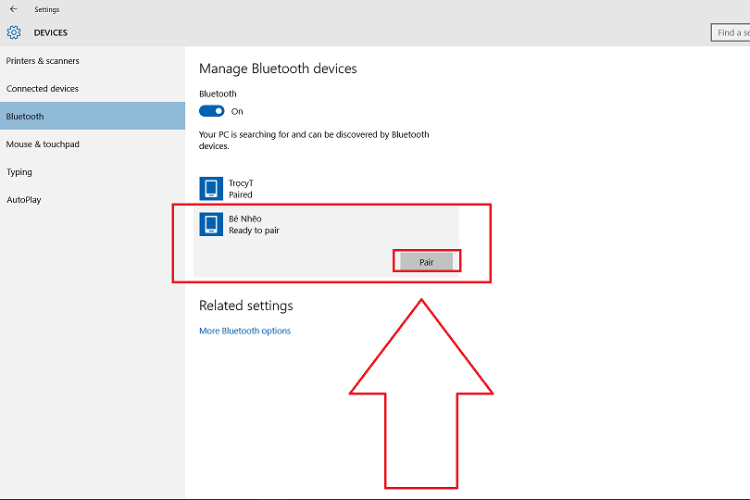Screen dimensions: 750x500
Task: Click the Pair button for Bé Nhẽo
Action: (x=426, y=262)
